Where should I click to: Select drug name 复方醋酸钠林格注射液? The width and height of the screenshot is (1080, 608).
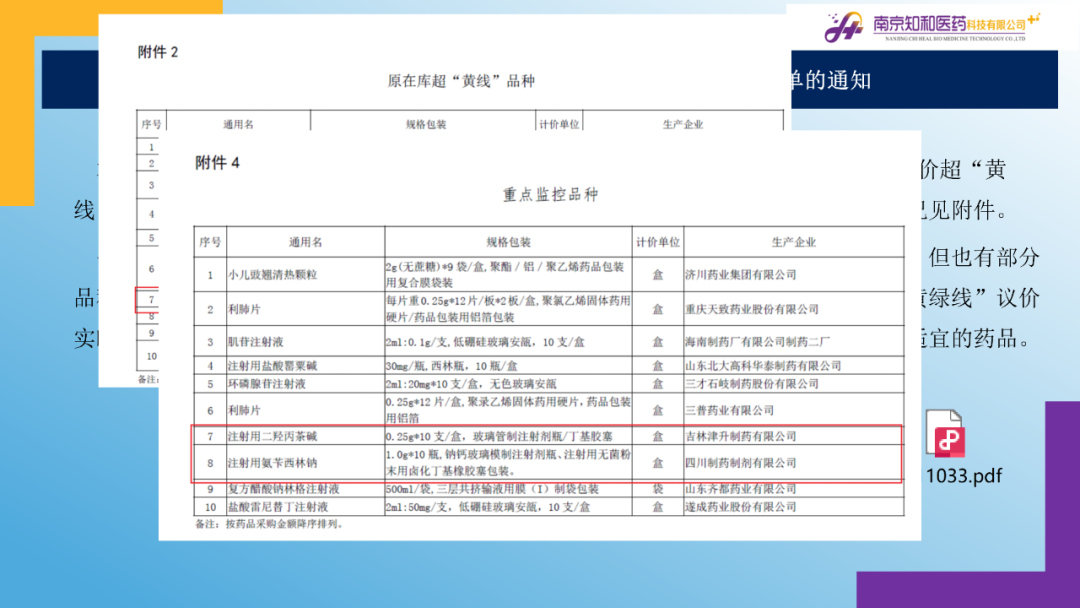(284, 489)
